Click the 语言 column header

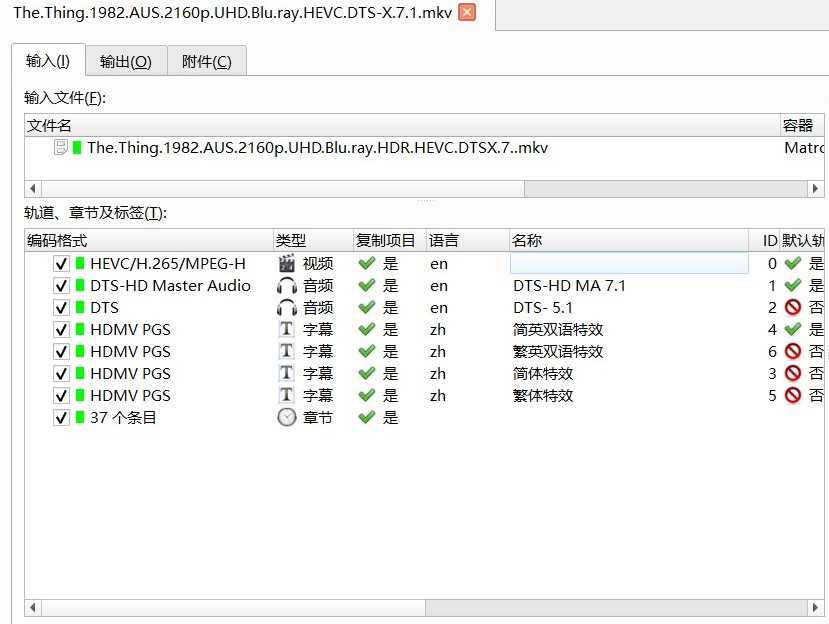click(x=468, y=241)
